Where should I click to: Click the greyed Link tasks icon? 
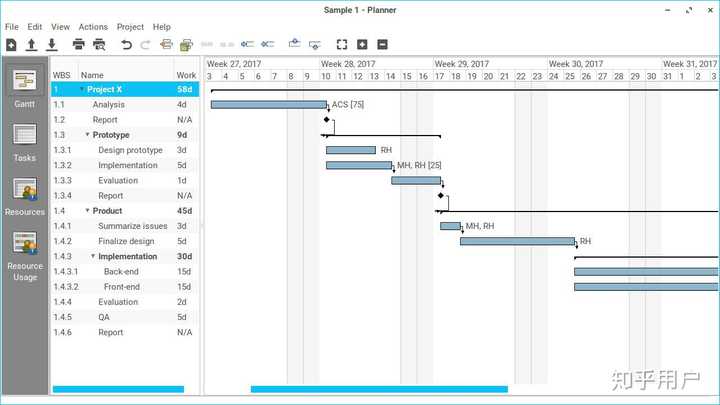pos(207,45)
